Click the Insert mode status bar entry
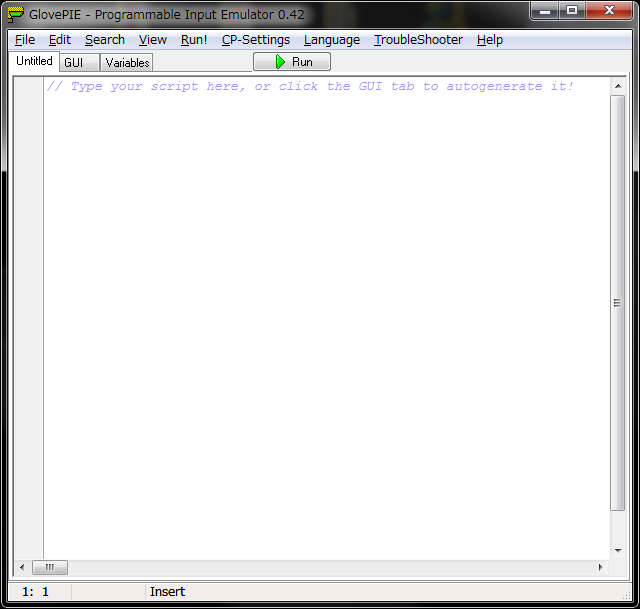Image resolution: width=640 pixels, height=609 pixels. click(167, 591)
